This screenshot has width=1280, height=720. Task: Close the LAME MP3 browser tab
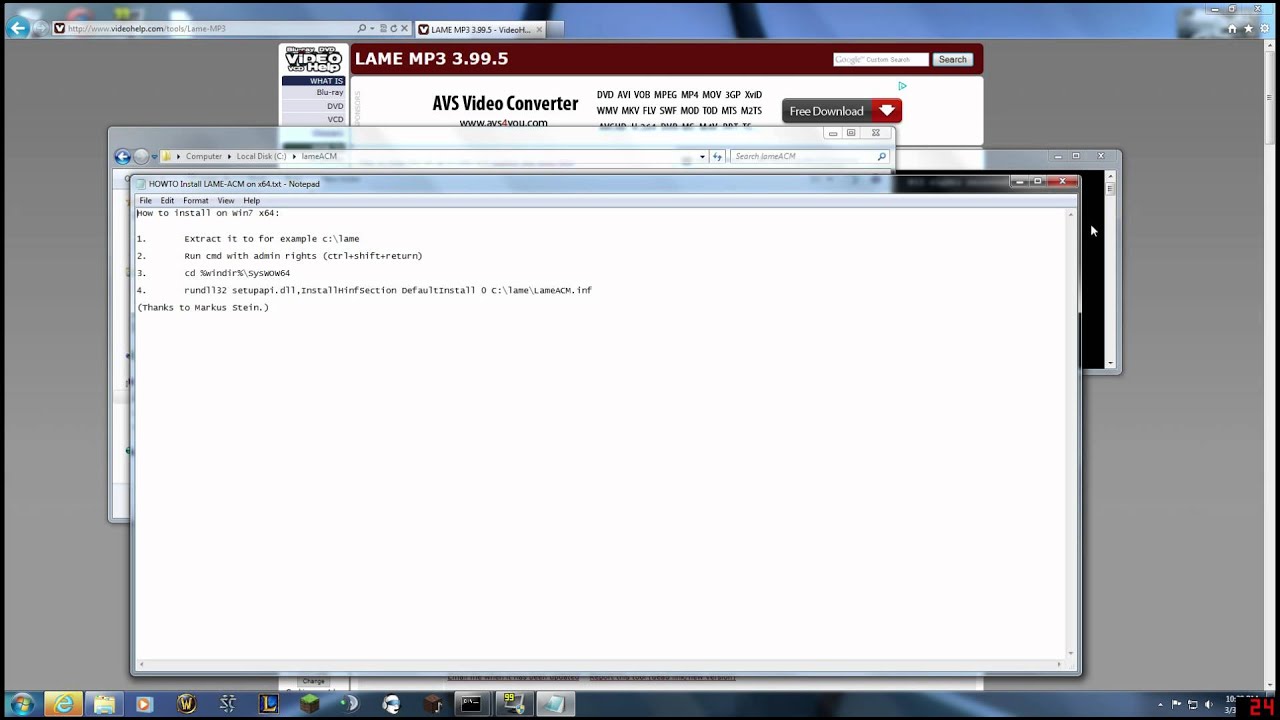539,29
